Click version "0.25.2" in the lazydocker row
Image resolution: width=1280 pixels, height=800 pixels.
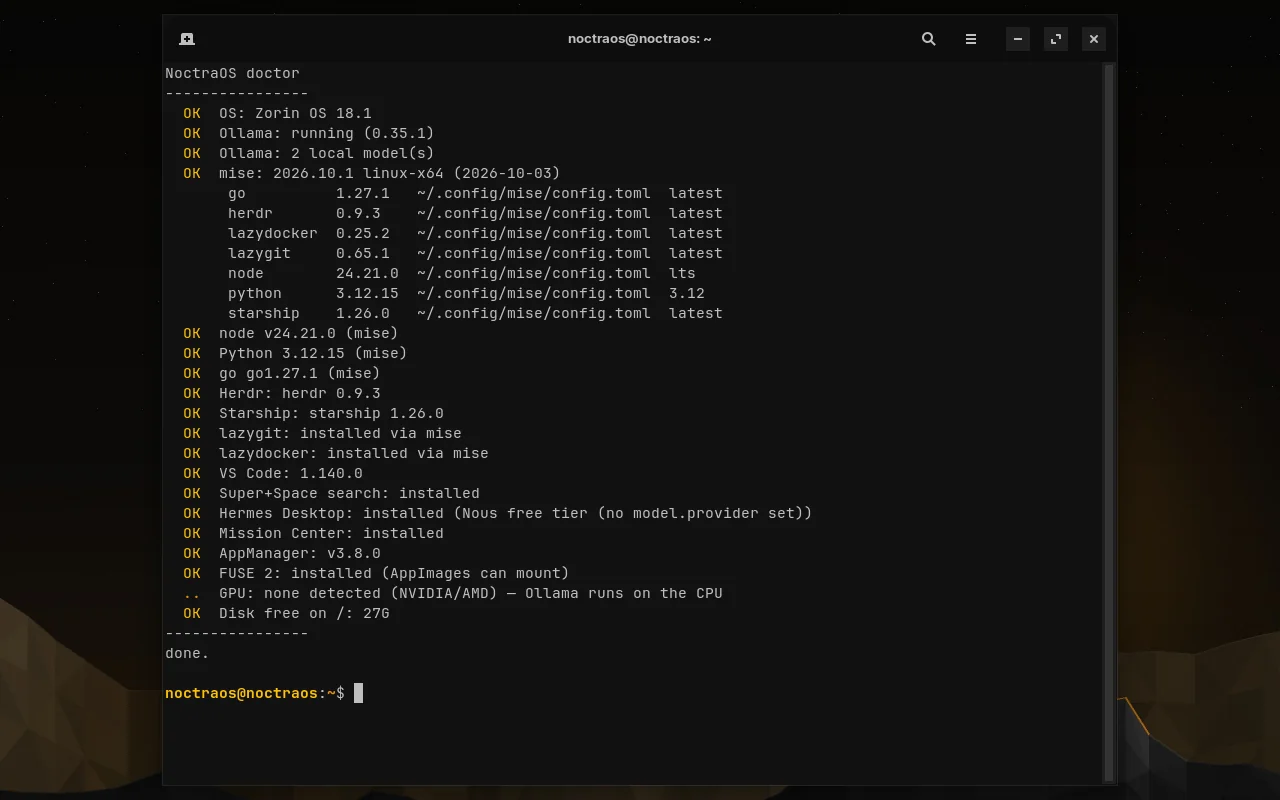(x=363, y=233)
